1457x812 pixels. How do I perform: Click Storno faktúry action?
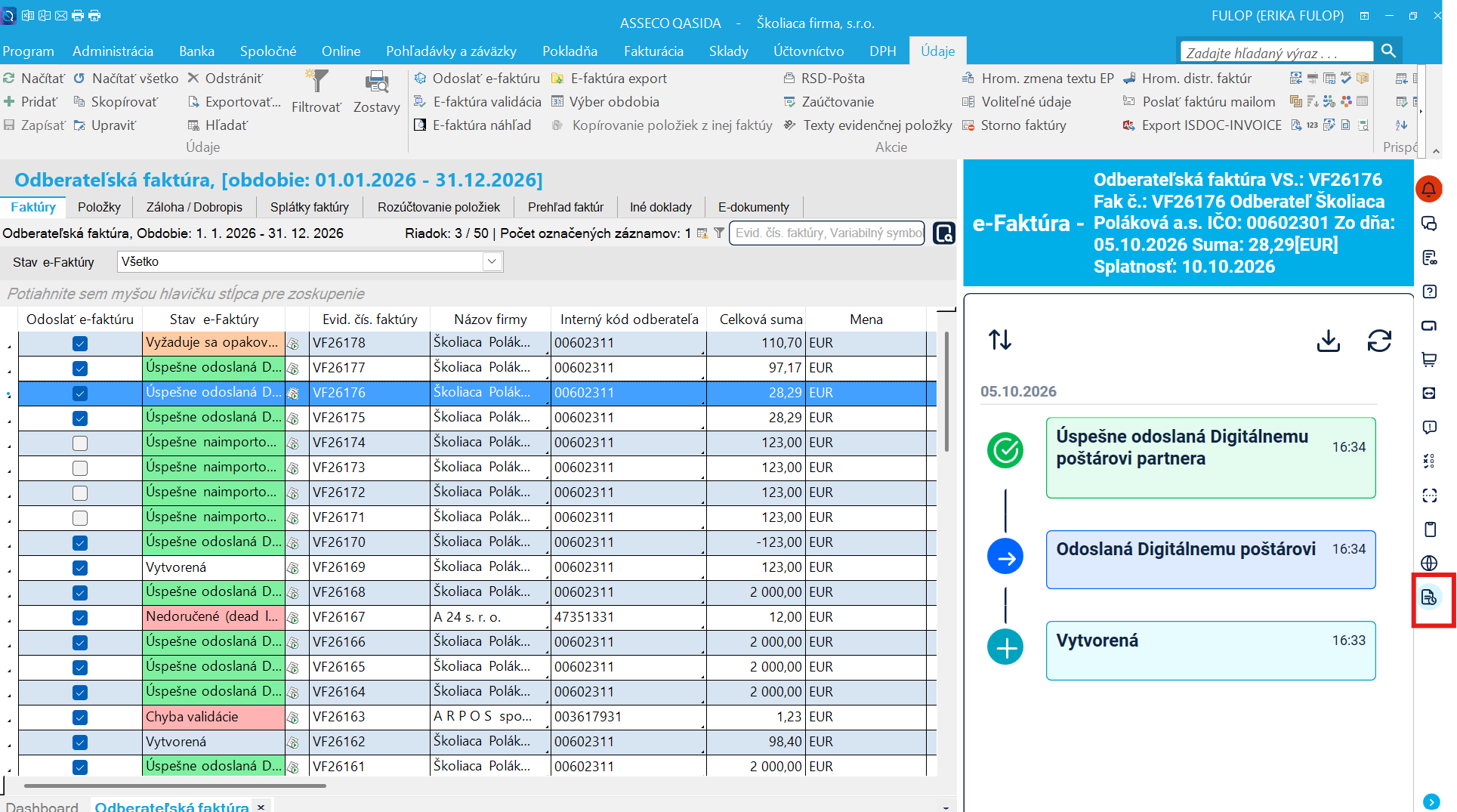1014,125
